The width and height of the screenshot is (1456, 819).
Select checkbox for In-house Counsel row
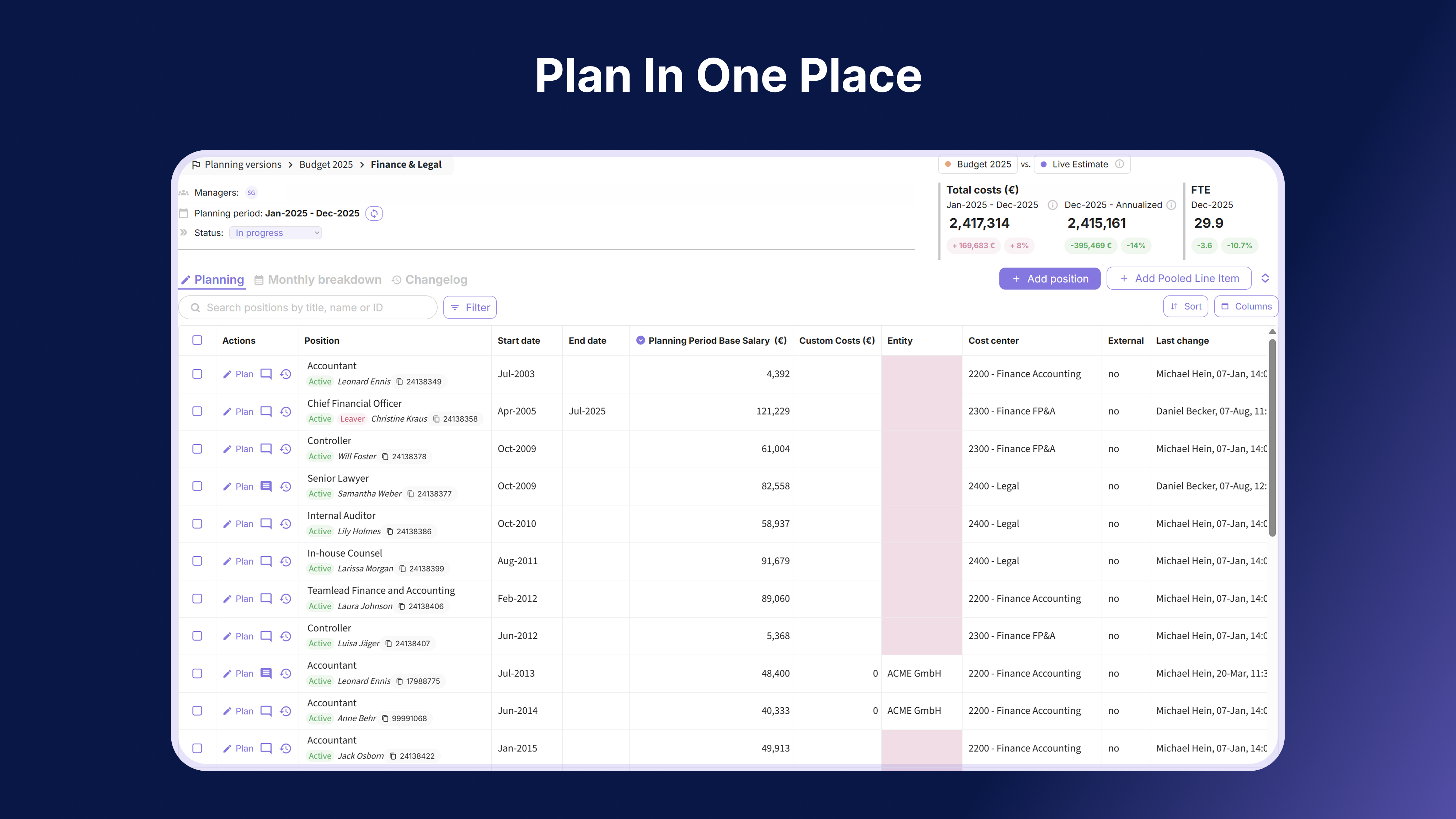pos(197,561)
